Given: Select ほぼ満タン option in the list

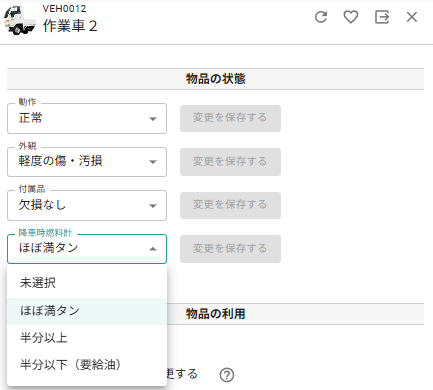Looking at the screenshot, I should [x=87, y=311].
